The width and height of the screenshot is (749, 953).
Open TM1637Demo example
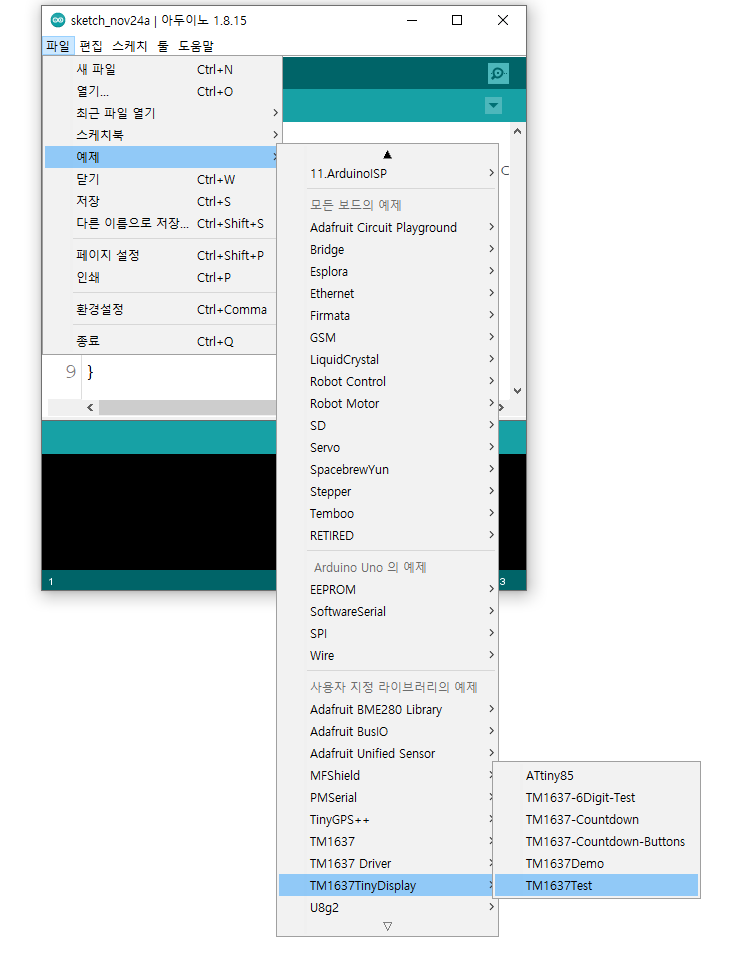[596, 863]
